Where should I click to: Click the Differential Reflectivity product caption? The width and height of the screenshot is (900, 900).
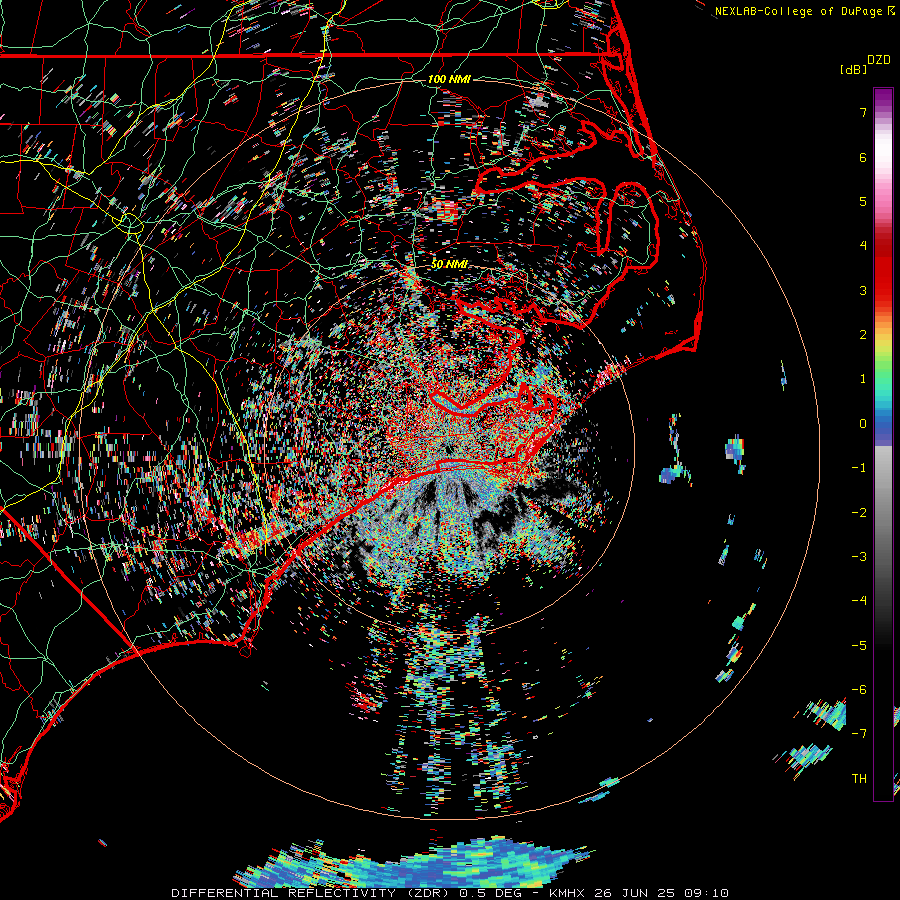tap(450, 893)
